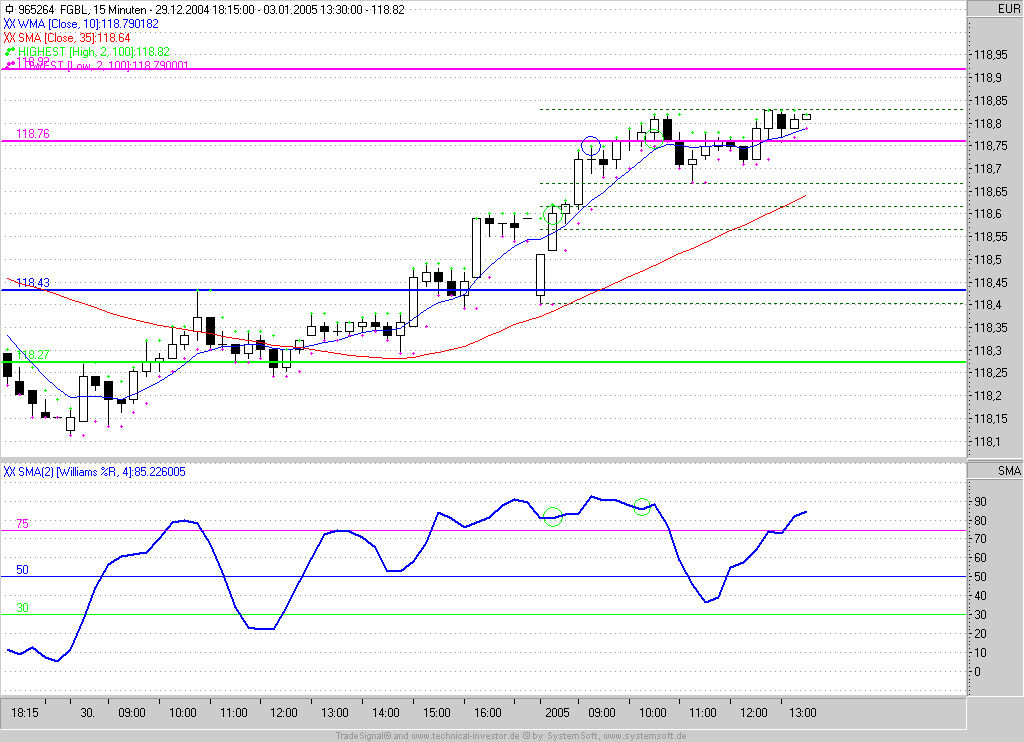The height and width of the screenshot is (742, 1024).
Task: Click the 80 value on the indicator axis
Action: [x=980, y=521]
